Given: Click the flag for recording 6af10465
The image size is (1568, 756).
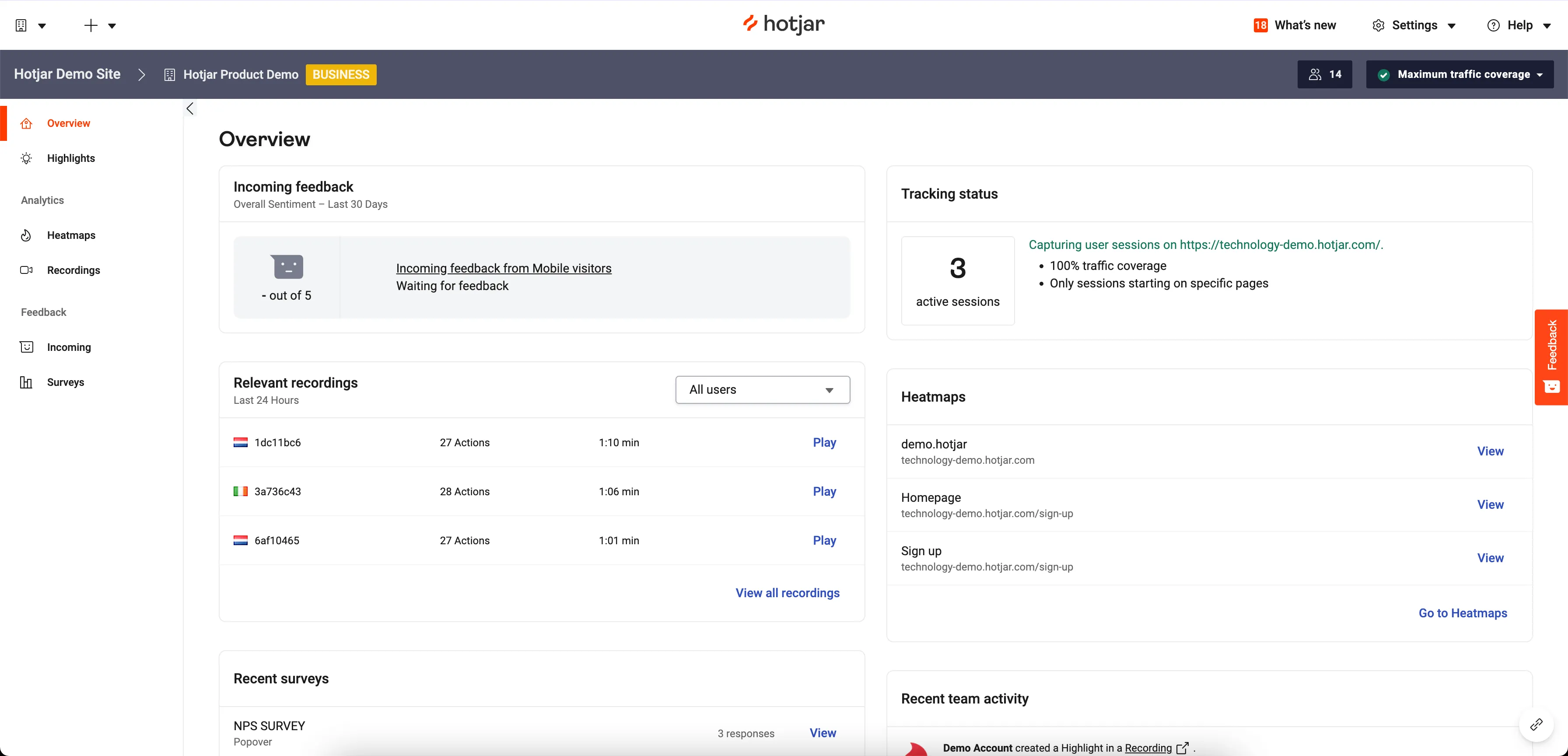Looking at the screenshot, I should click(x=241, y=540).
